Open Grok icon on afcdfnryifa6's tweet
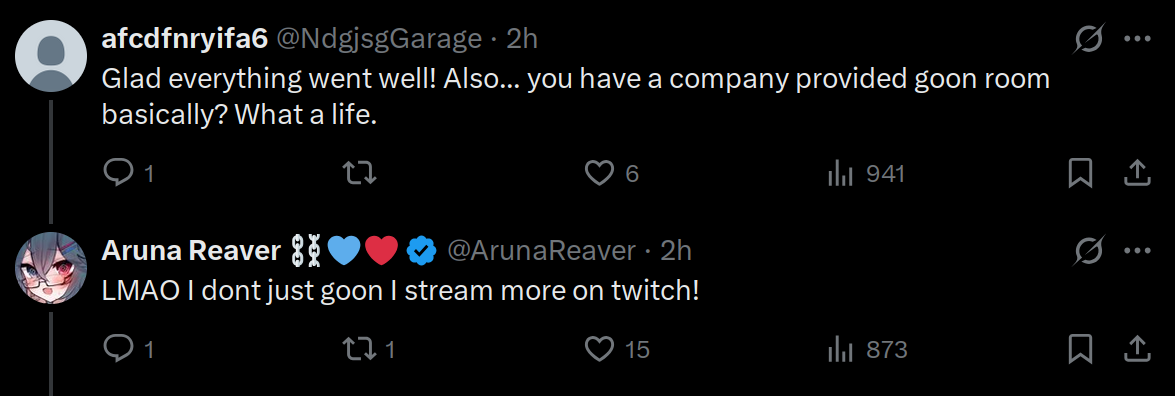Image resolution: width=1175 pixels, height=396 pixels. [x=1088, y=39]
